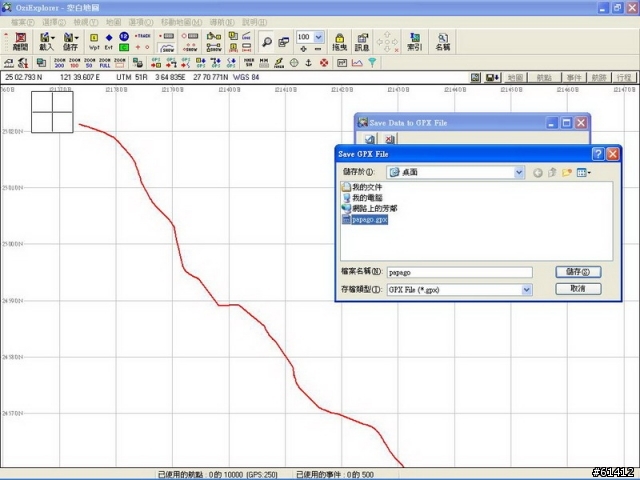Open the 地圖 (Map) menu
This screenshot has height=480, width=640.
click(x=113, y=22)
